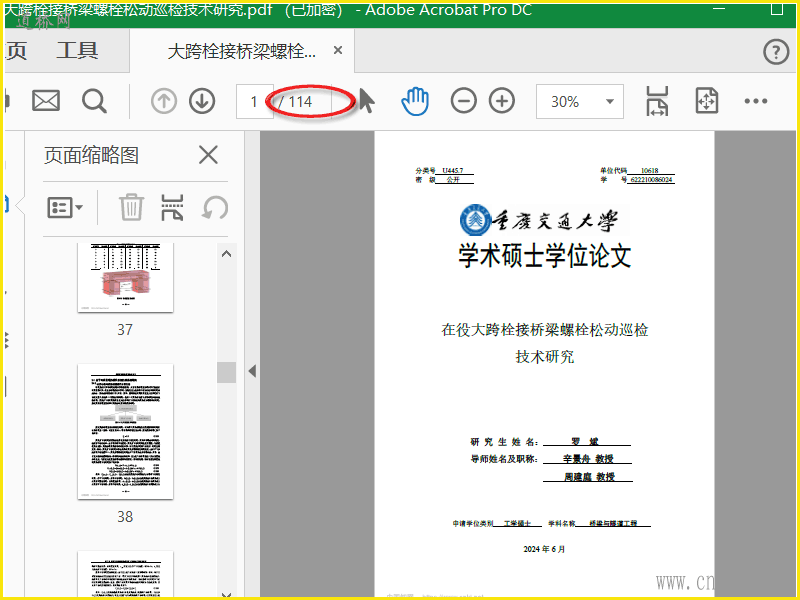
Task: Rotate page counterclockwise in thumbnails
Action: [215, 208]
